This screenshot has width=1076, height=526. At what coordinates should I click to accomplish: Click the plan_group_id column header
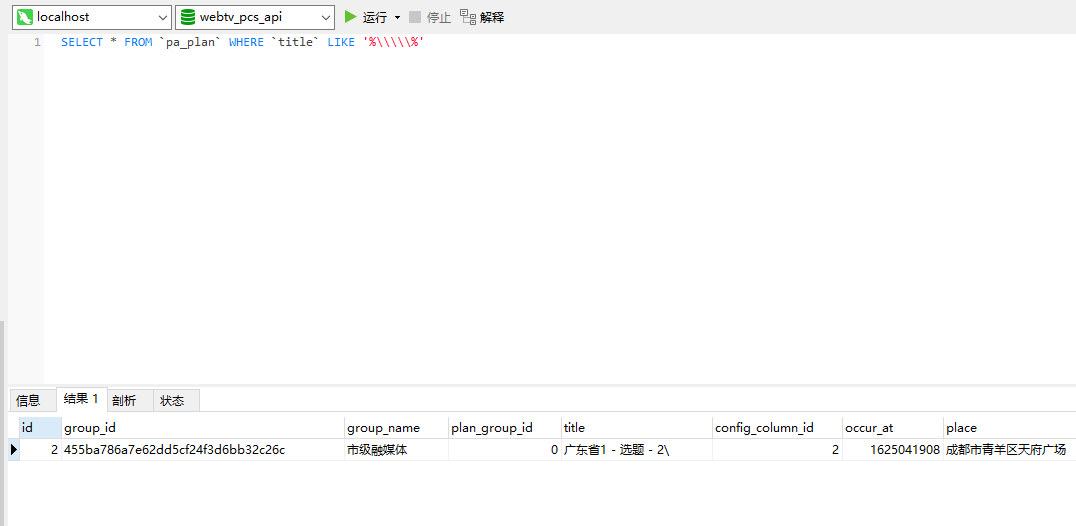(x=505, y=427)
